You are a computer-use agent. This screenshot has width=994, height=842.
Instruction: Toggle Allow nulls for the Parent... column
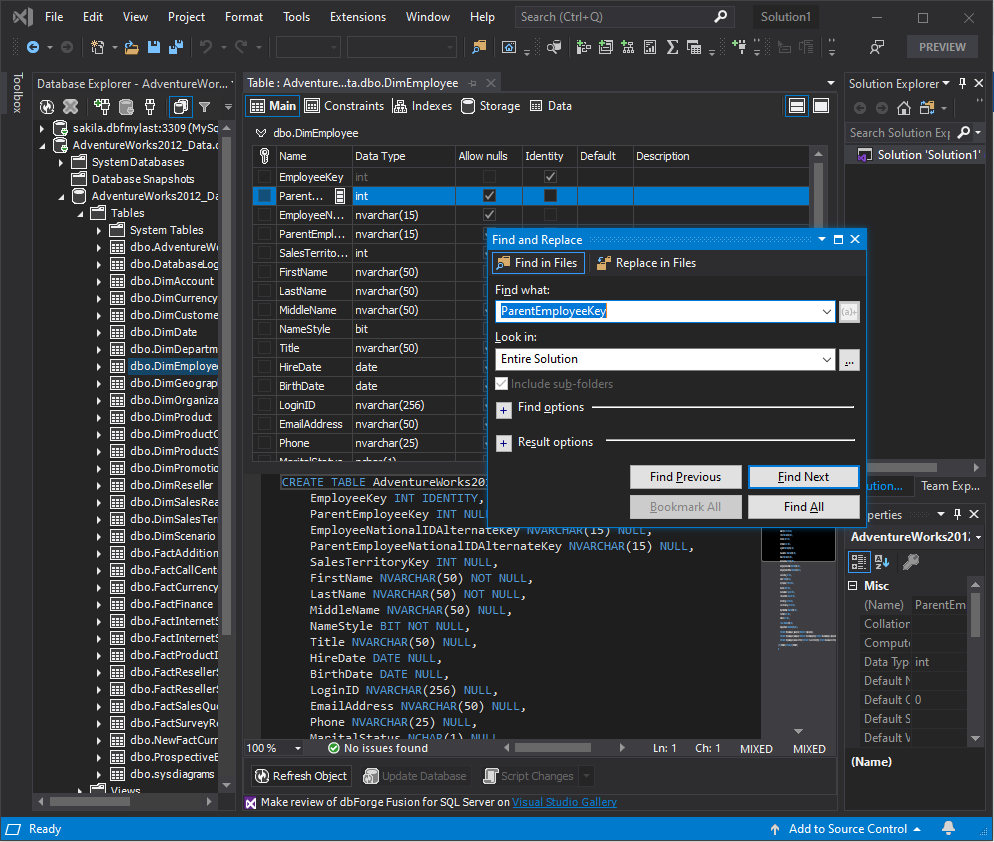pyautogui.click(x=489, y=196)
